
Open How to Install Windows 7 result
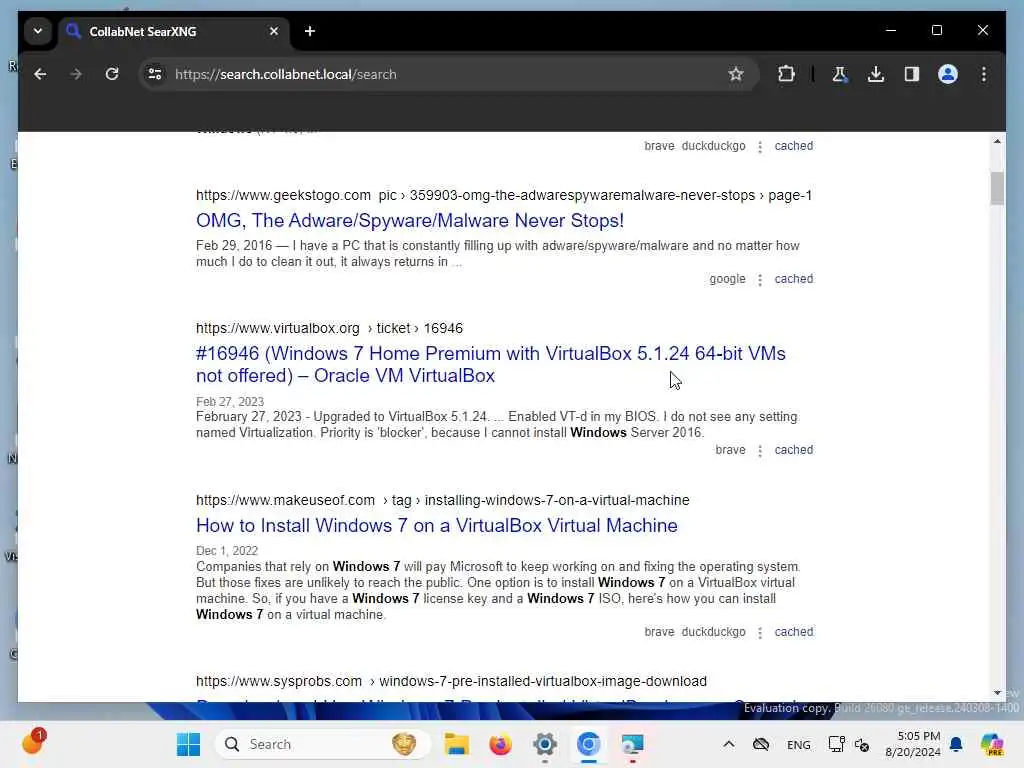[436, 526]
